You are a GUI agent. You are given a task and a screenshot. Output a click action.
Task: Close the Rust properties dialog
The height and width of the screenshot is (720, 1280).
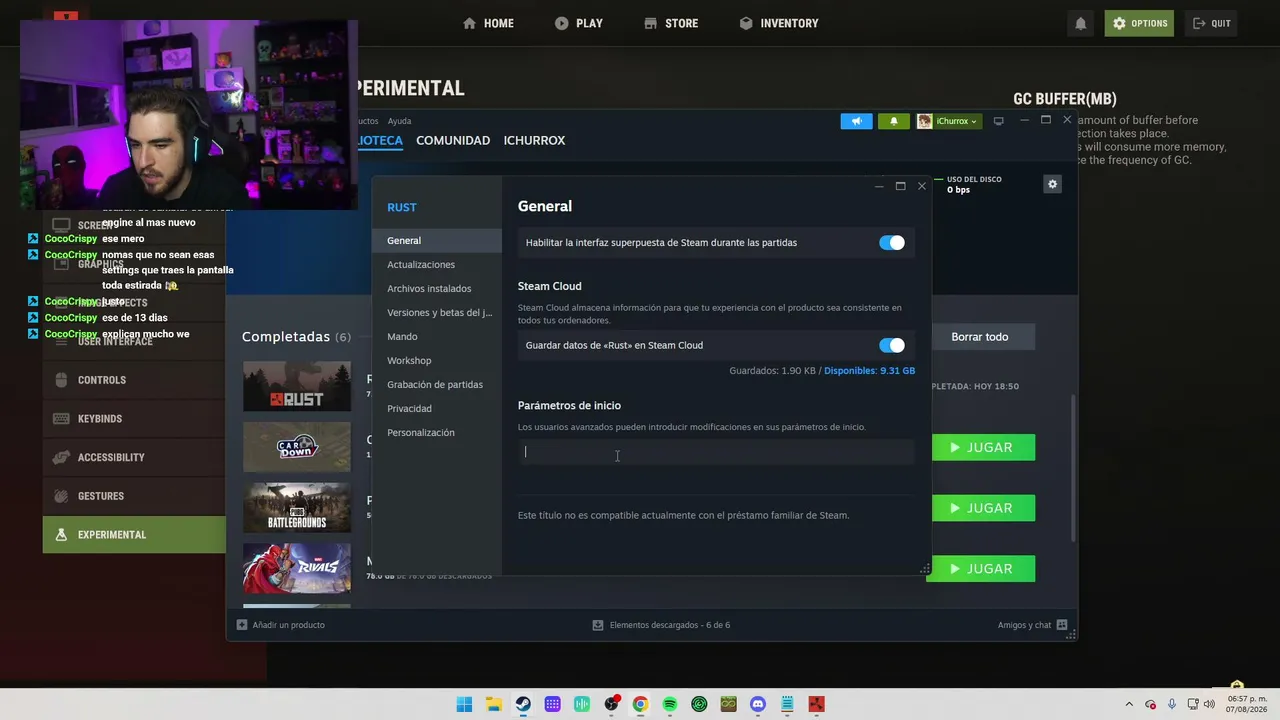pyautogui.click(x=922, y=186)
